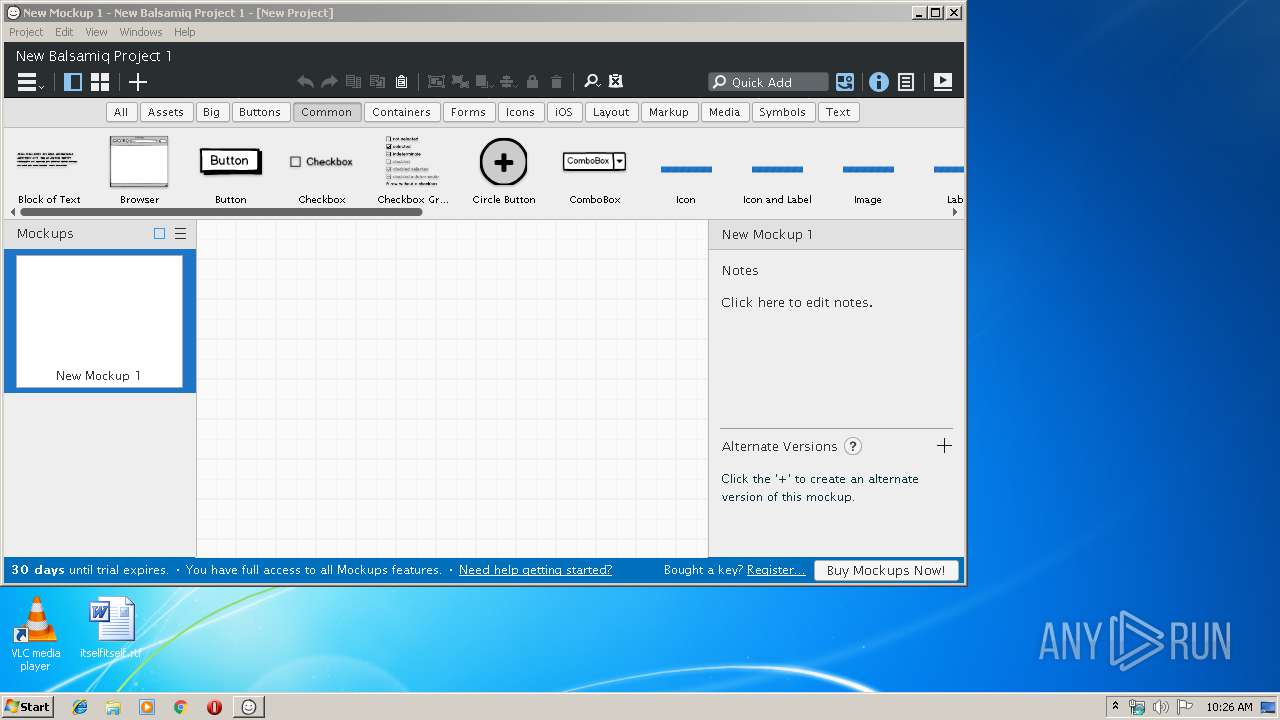Toggle the Property Inspector info icon
1280x720 pixels.
pos(878,82)
